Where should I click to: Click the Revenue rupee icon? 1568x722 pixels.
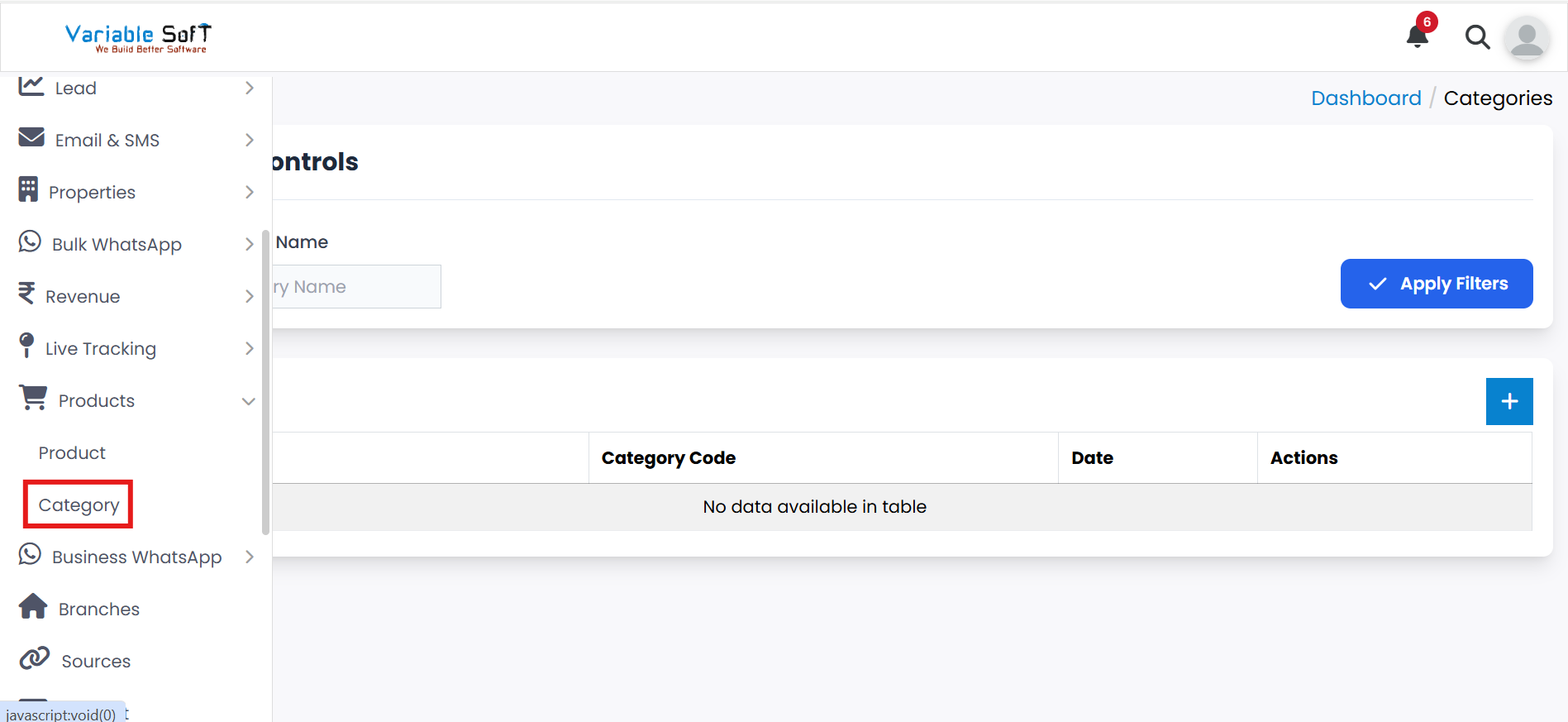(27, 294)
